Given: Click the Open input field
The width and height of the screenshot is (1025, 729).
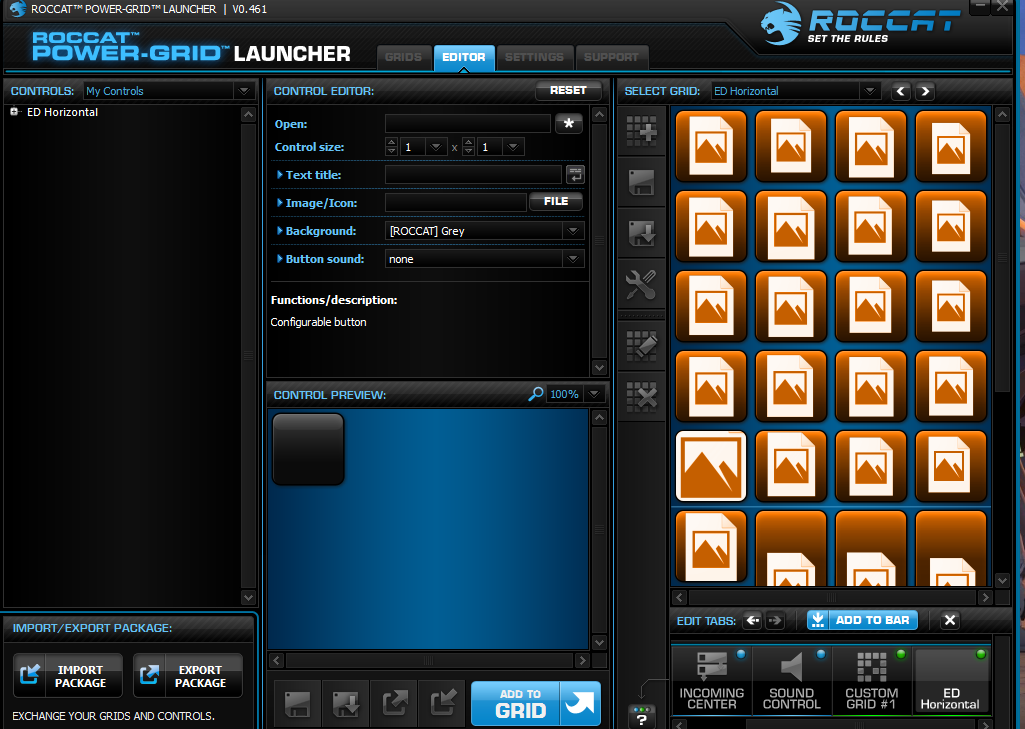Looking at the screenshot, I should pos(467,124).
